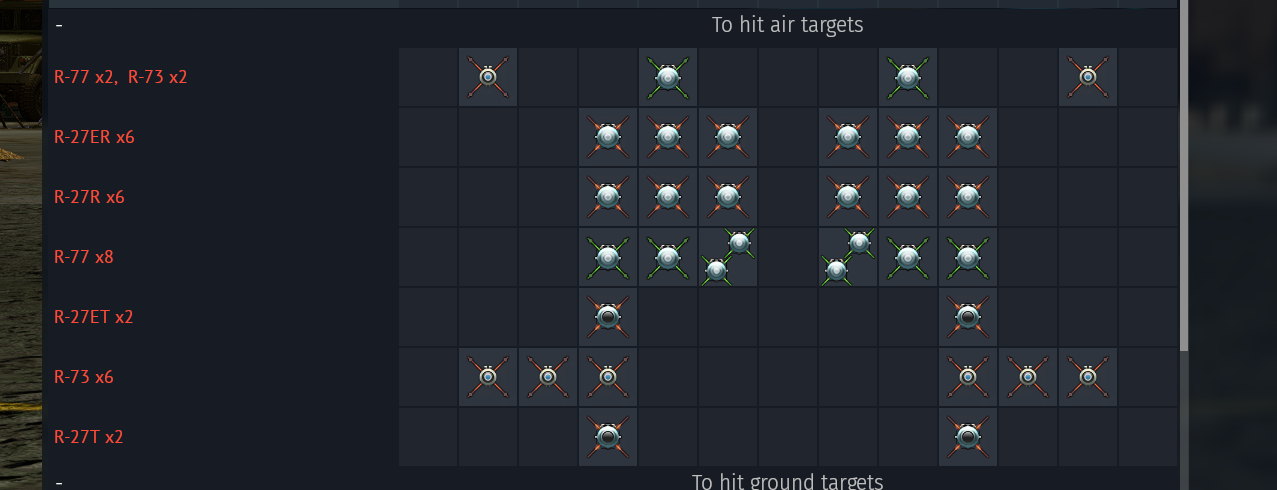
Task: Select the rightmost missile icon in R-73 x6 row
Action: pyautogui.click(x=1088, y=377)
